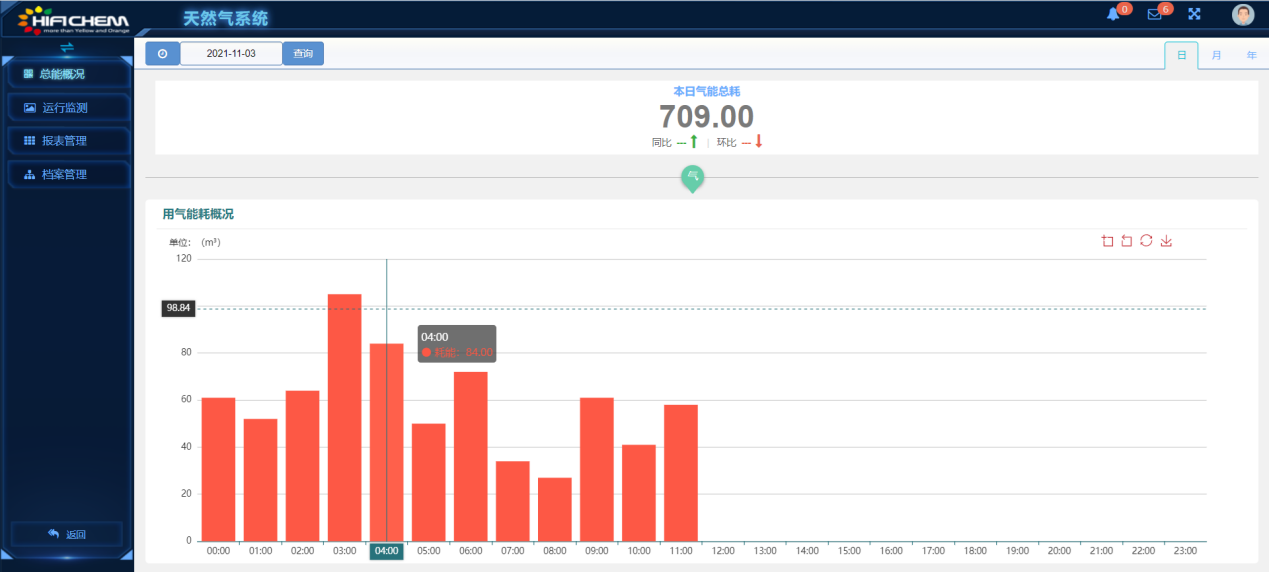The image size is (1269, 572).
Task: Click the user avatar in the header
Action: point(1242,15)
